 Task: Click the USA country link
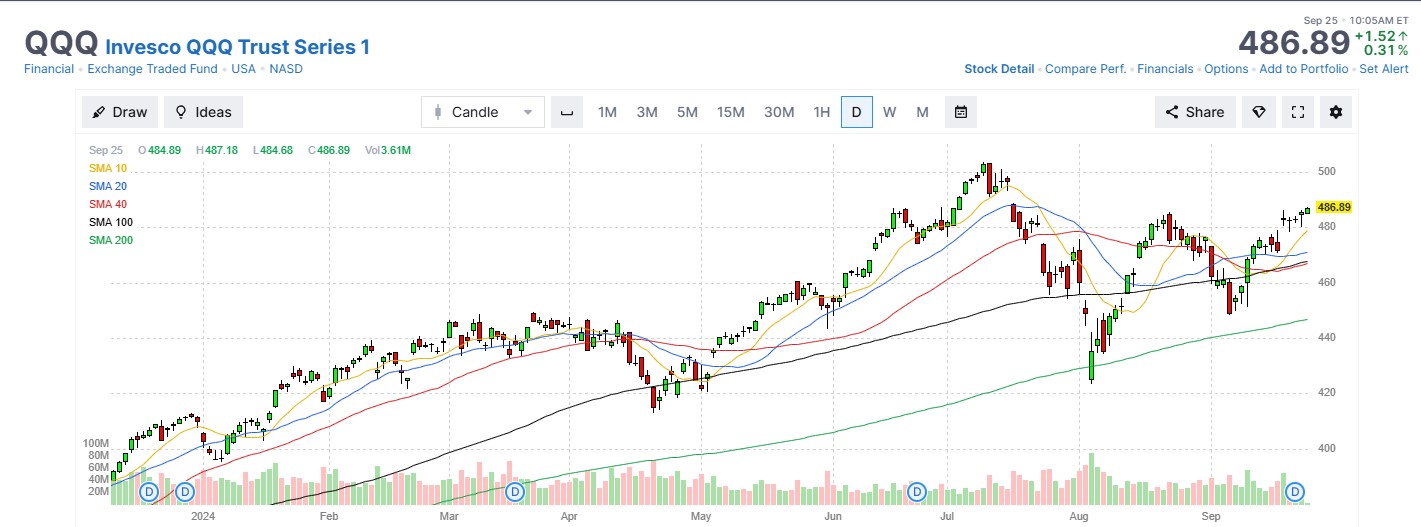click(244, 69)
